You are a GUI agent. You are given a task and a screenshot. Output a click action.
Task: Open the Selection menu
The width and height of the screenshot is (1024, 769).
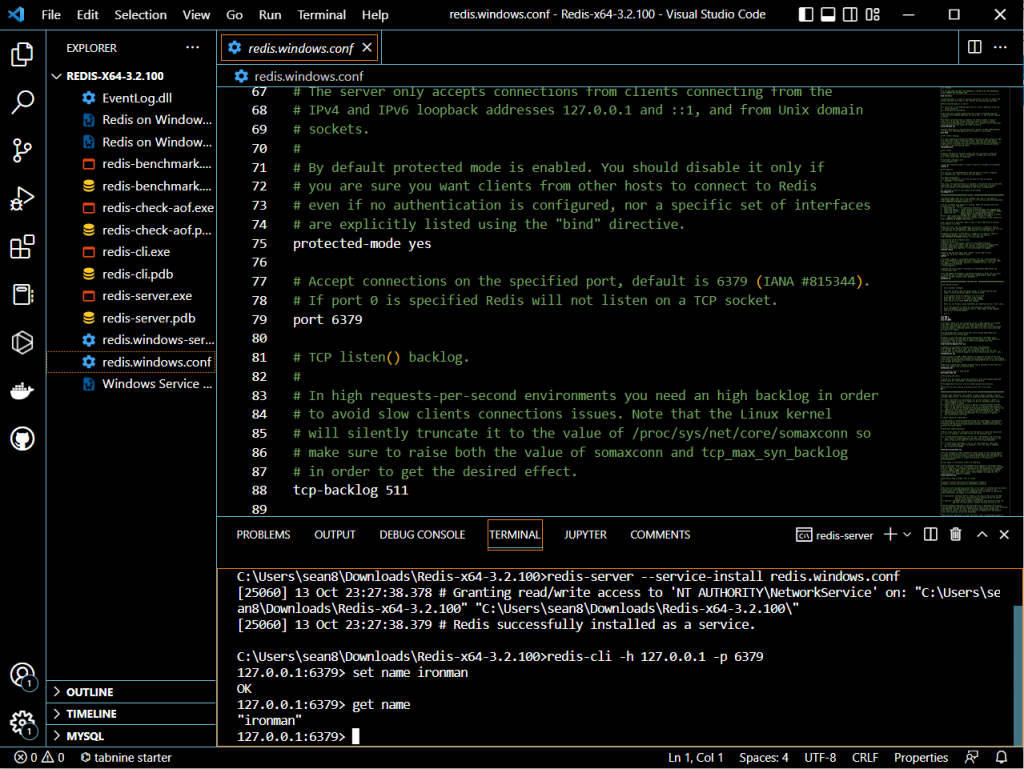[x=140, y=14]
